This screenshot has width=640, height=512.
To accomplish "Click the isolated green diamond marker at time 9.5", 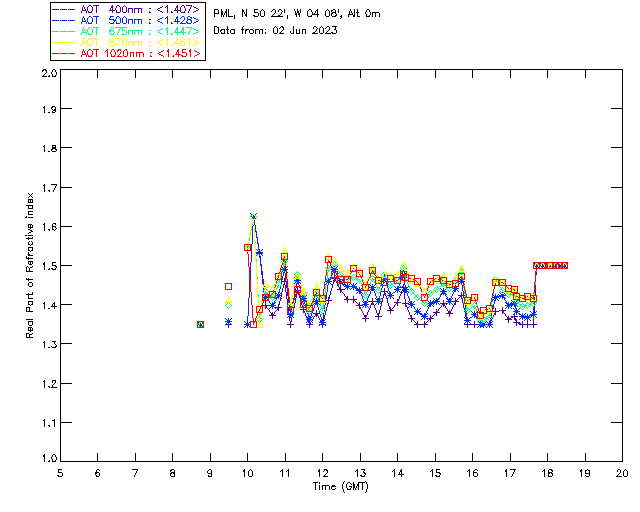I will click(x=229, y=305).
